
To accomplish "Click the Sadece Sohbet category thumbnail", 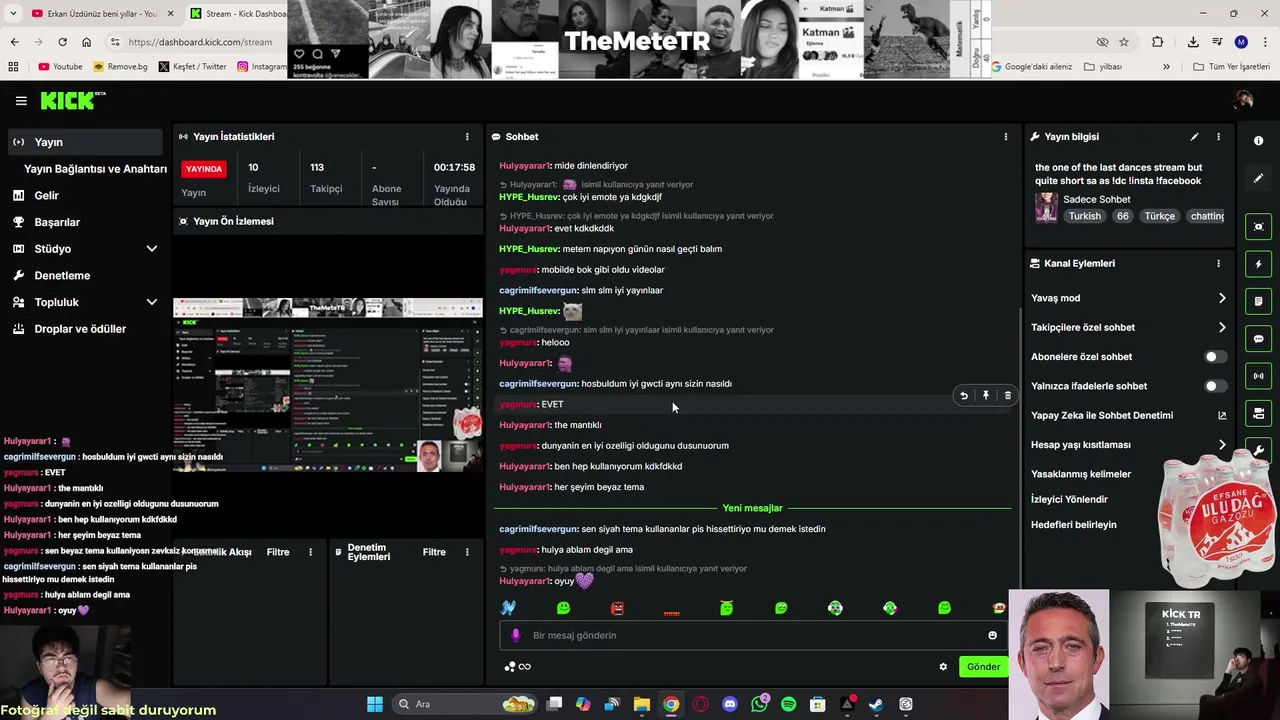I will pyautogui.click(x=1046, y=207).
